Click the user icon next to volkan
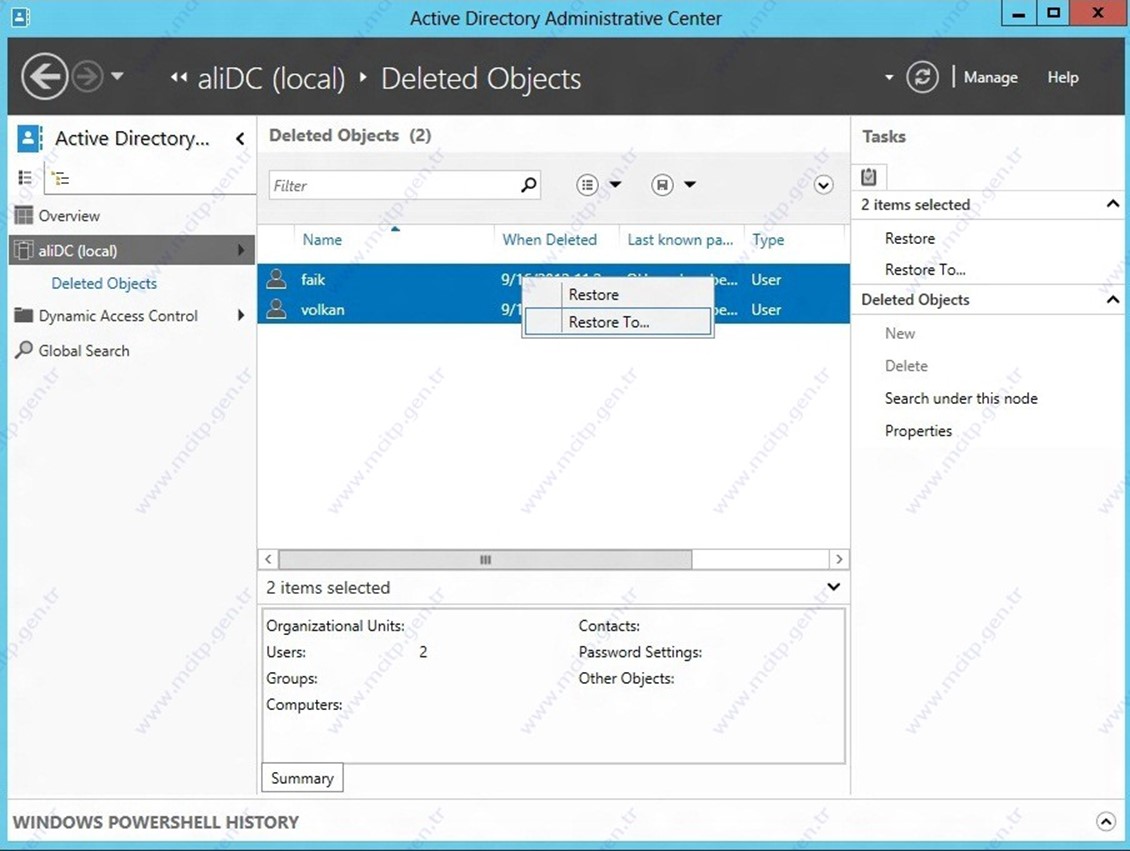This screenshot has width=1130, height=851. click(276, 309)
